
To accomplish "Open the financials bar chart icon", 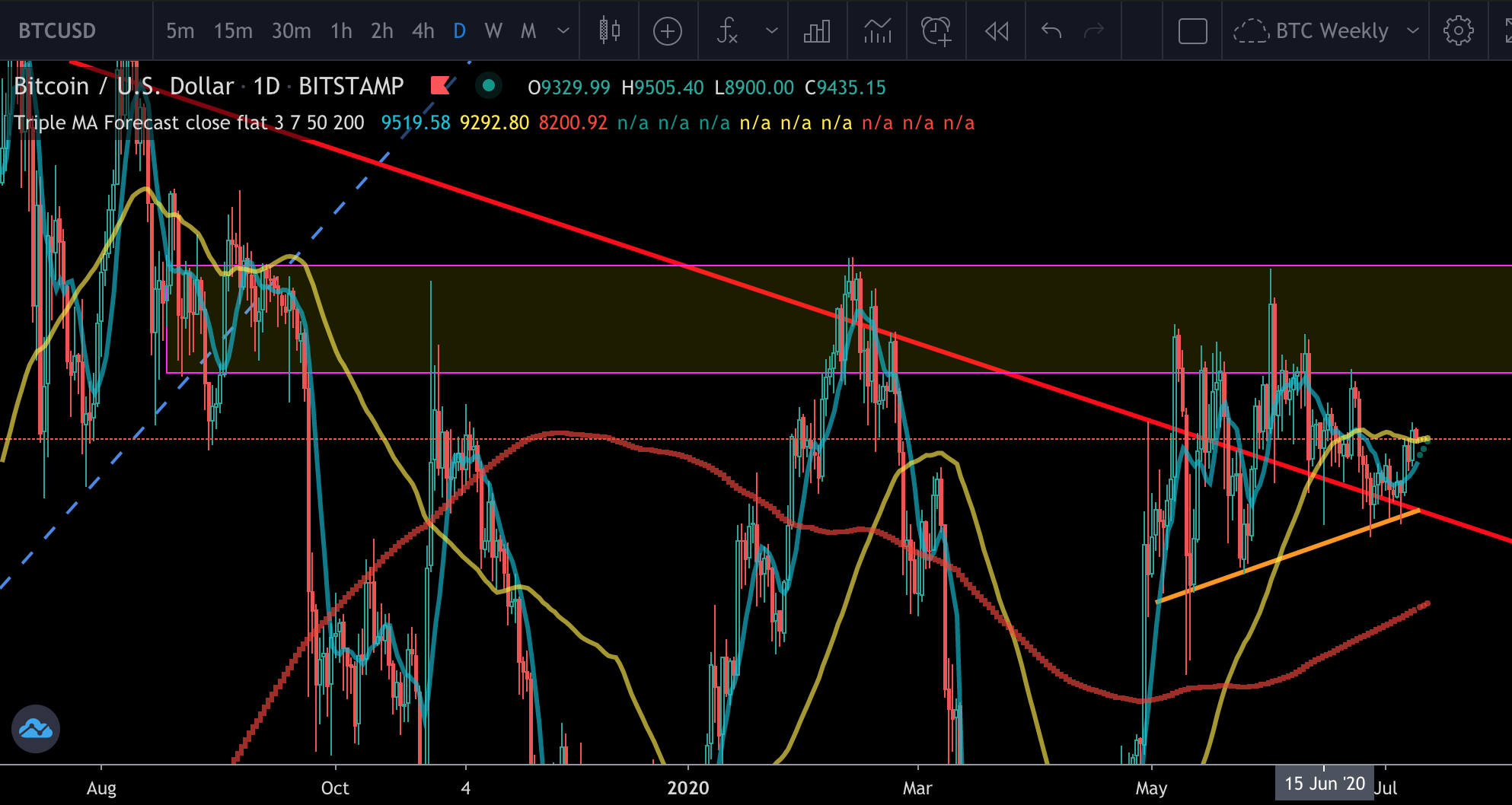I will coord(817,31).
